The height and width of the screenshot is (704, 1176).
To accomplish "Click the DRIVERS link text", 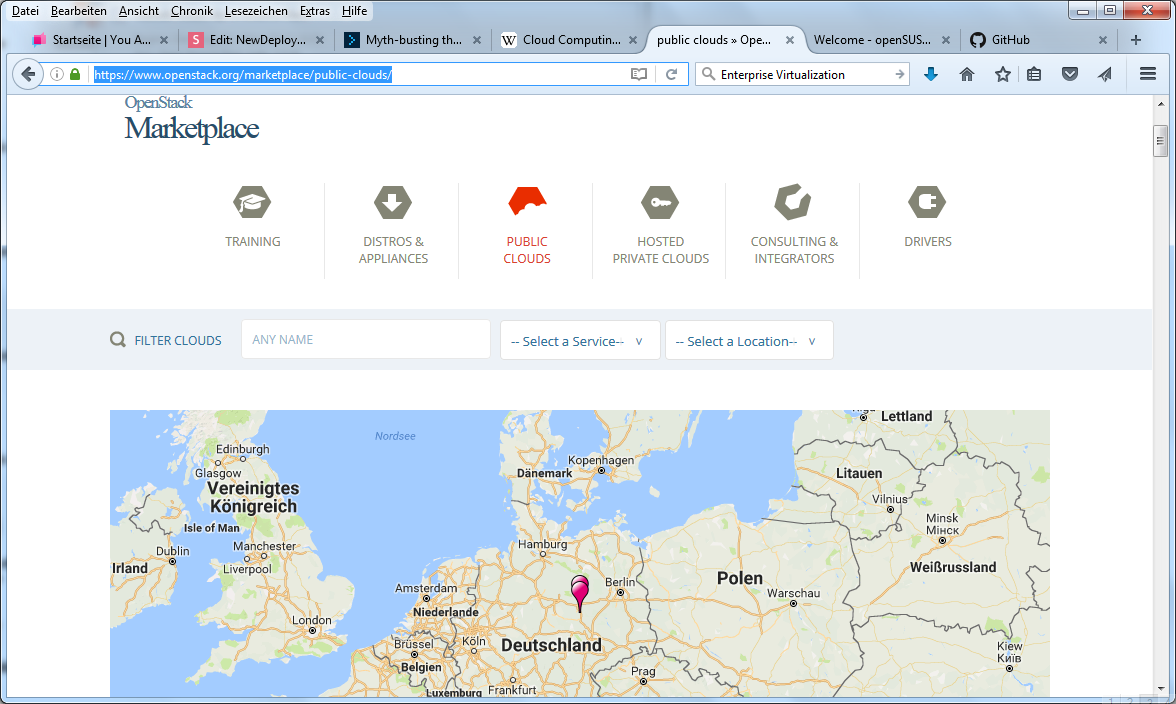I will (x=928, y=241).
